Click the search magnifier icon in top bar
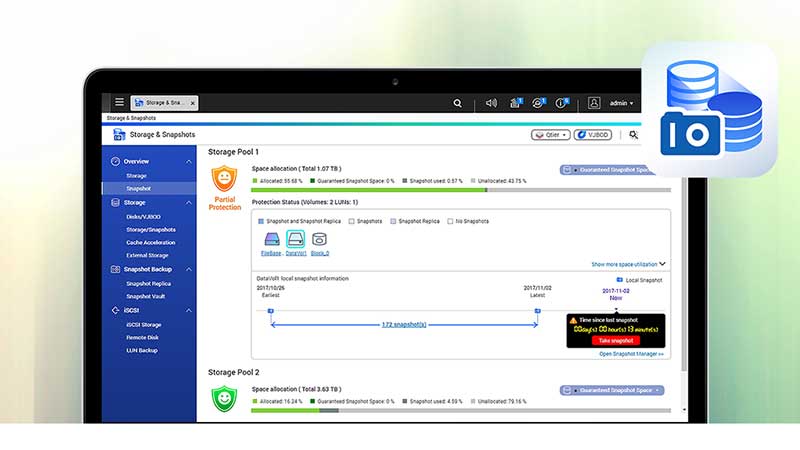 pyautogui.click(x=458, y=103)
